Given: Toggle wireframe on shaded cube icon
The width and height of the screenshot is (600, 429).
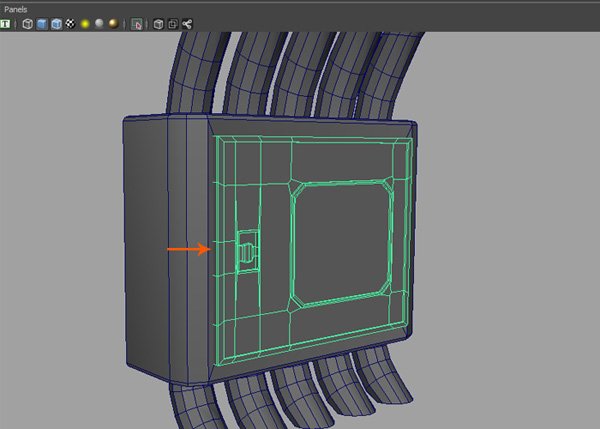Looking at the screenshot, I should point(56,24).
